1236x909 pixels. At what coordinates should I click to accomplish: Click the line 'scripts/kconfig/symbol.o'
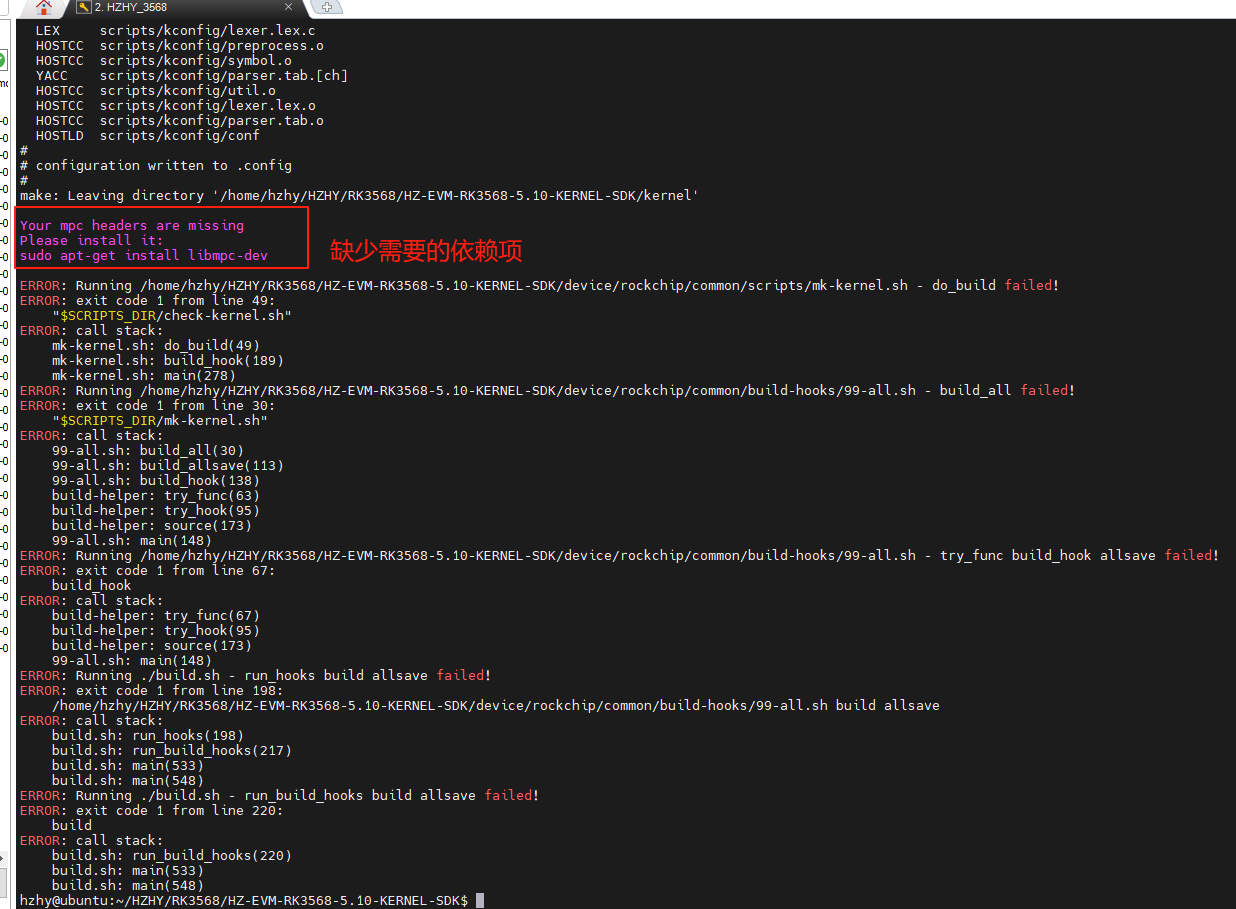(195, 61)
